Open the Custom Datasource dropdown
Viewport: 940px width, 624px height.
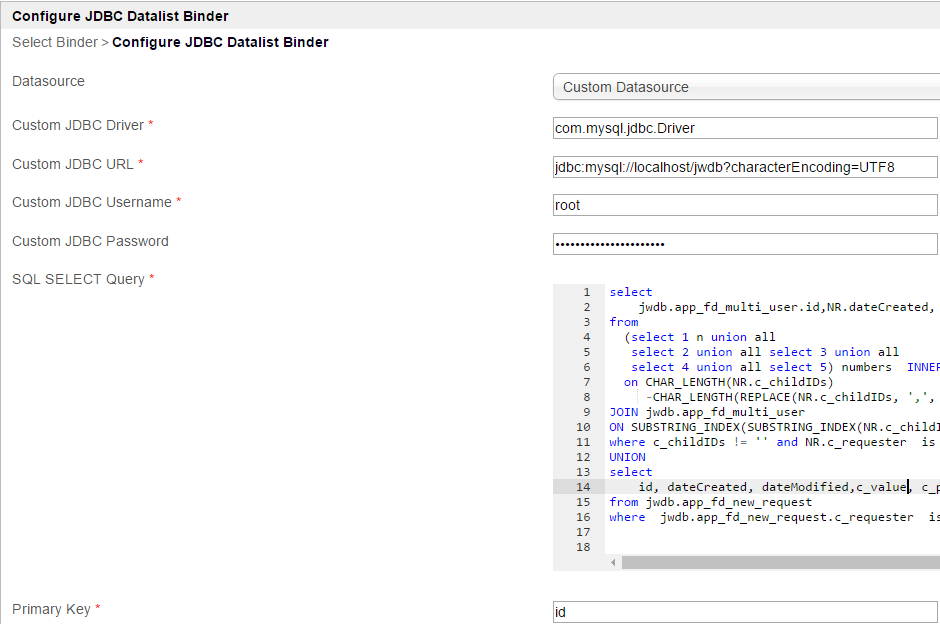click(745, 87)
